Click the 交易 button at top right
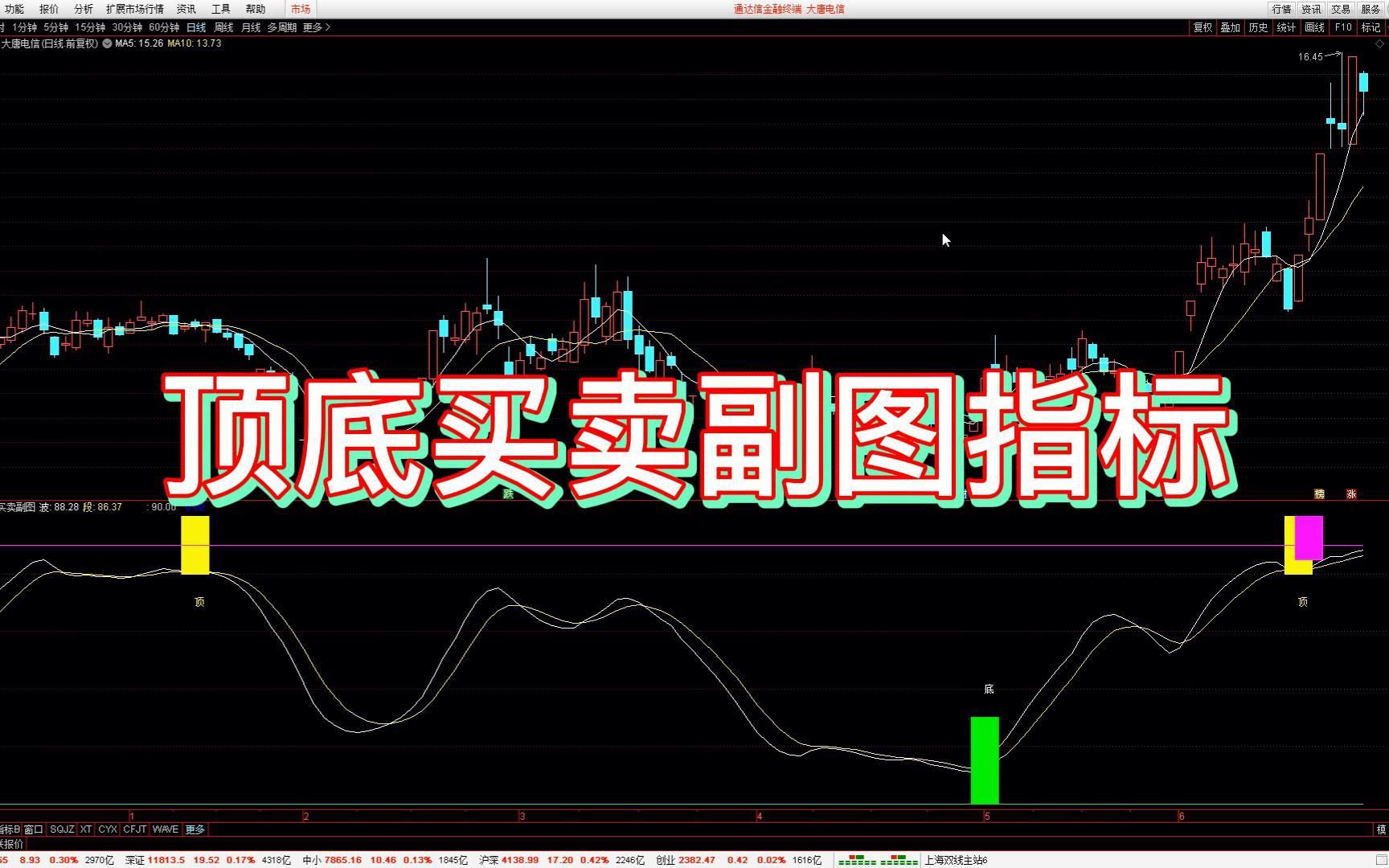The image size is (1389, 868). (x=1340, y=9)
